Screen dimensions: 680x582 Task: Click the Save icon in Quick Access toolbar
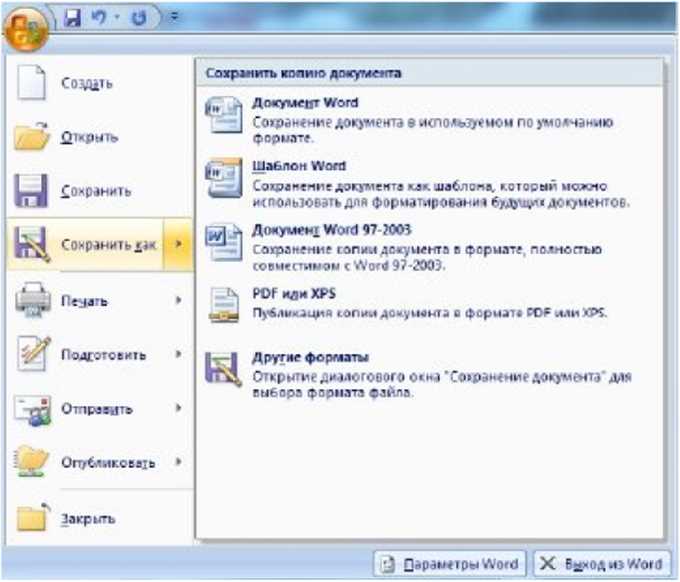(72, 17)
